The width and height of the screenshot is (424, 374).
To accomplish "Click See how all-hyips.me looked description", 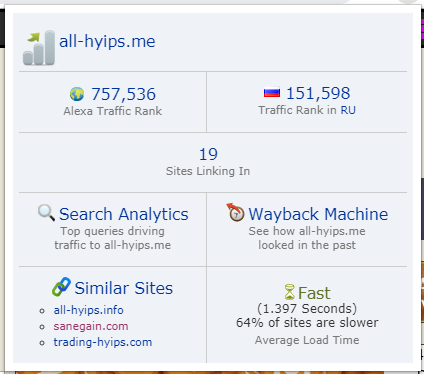I will pos(307,238).
